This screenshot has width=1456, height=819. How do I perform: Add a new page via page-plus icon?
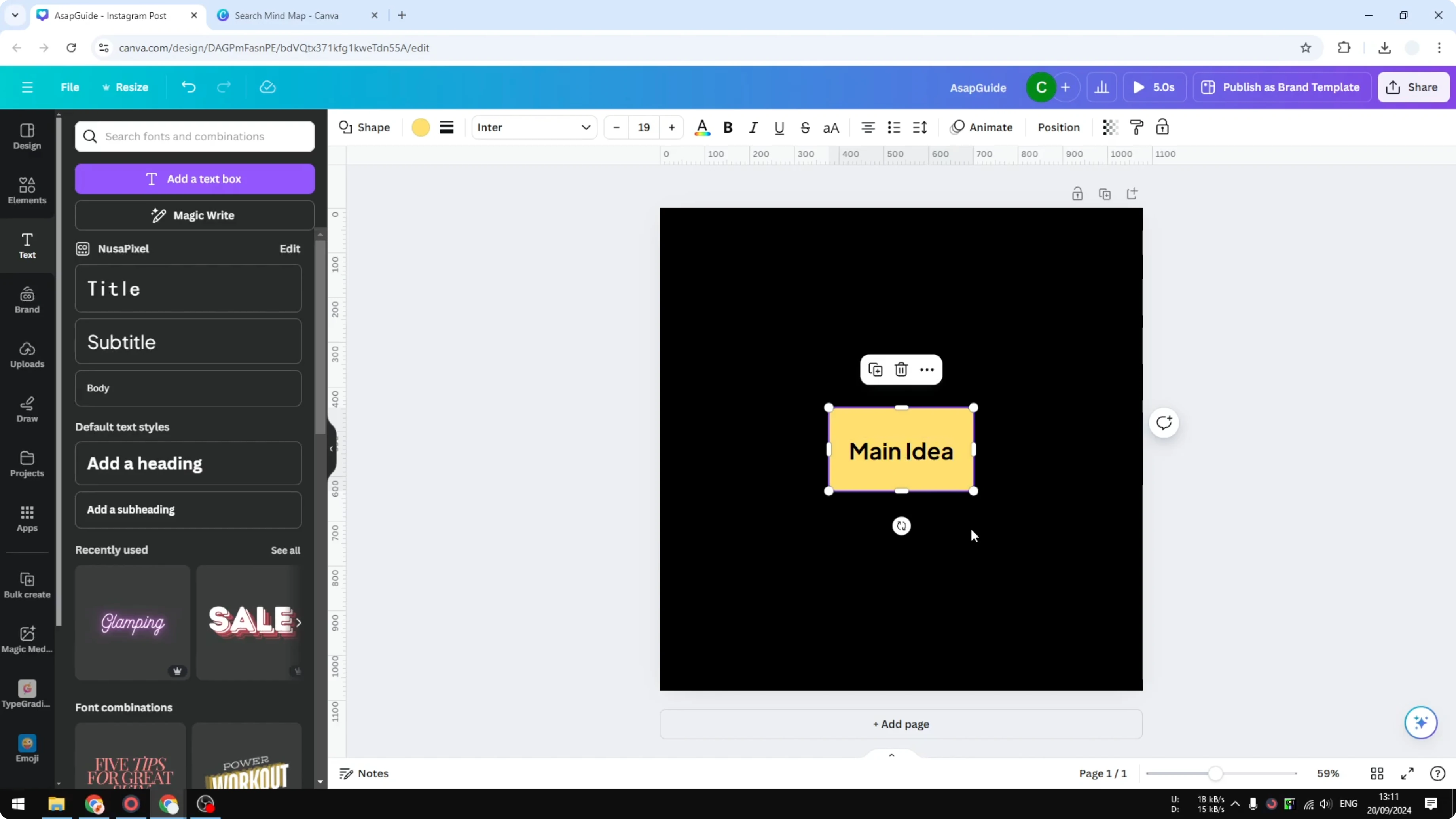pos(1132,194)
